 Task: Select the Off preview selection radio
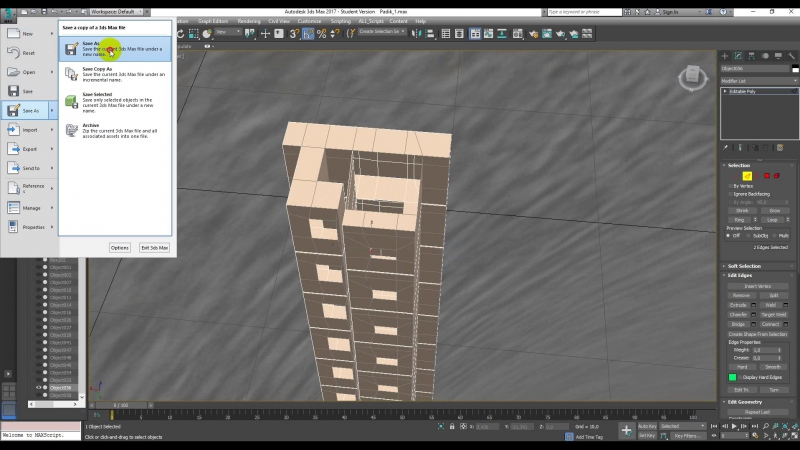point(728,236)
